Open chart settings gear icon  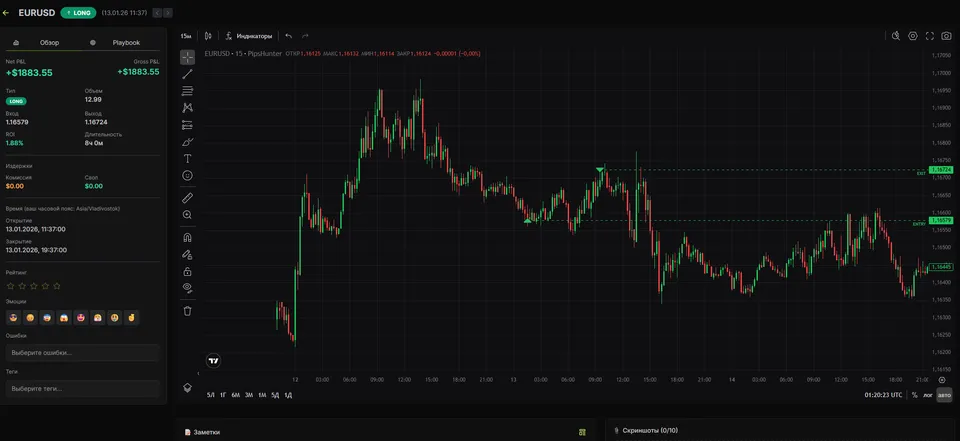pos(913,36)
